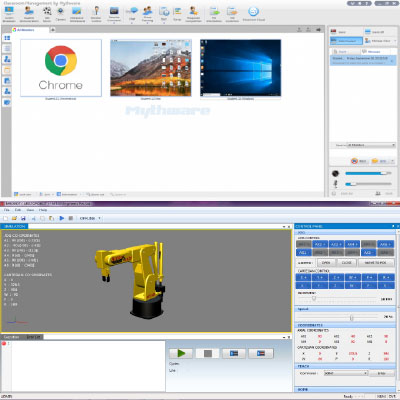Click the Move To Pos button
The image size is (400, 400).
[x=375, y=263]
